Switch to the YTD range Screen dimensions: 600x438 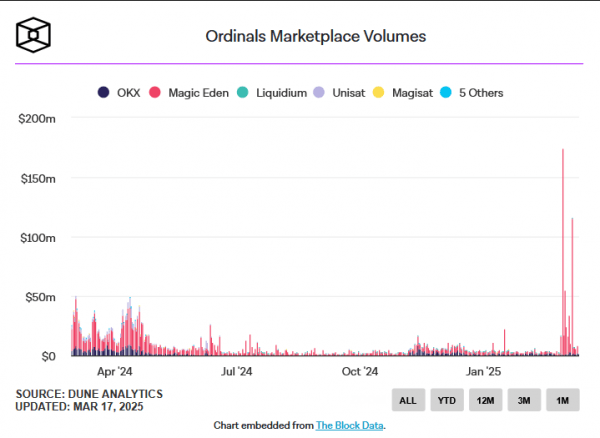click(446, 400)
